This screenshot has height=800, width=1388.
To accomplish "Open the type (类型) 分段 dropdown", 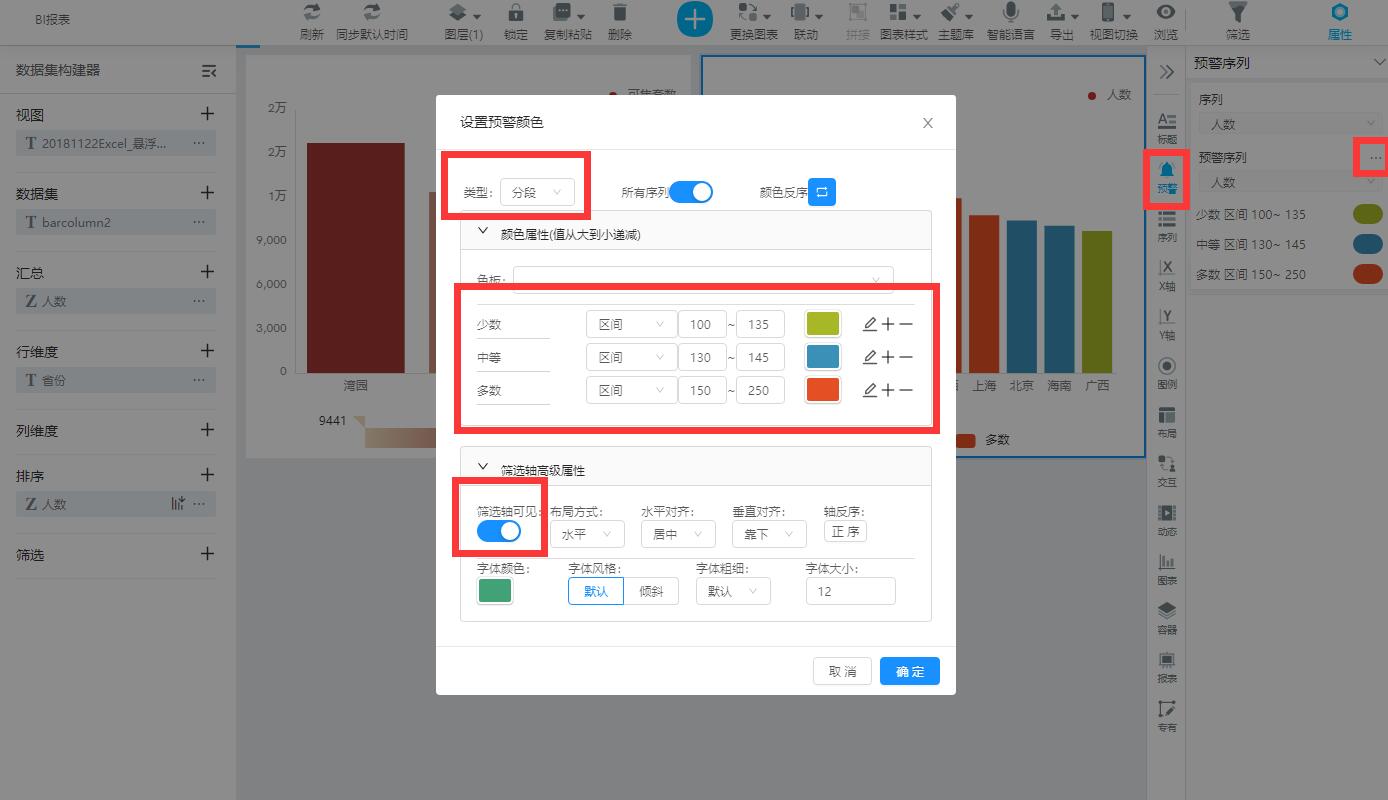I will [537, 192].
